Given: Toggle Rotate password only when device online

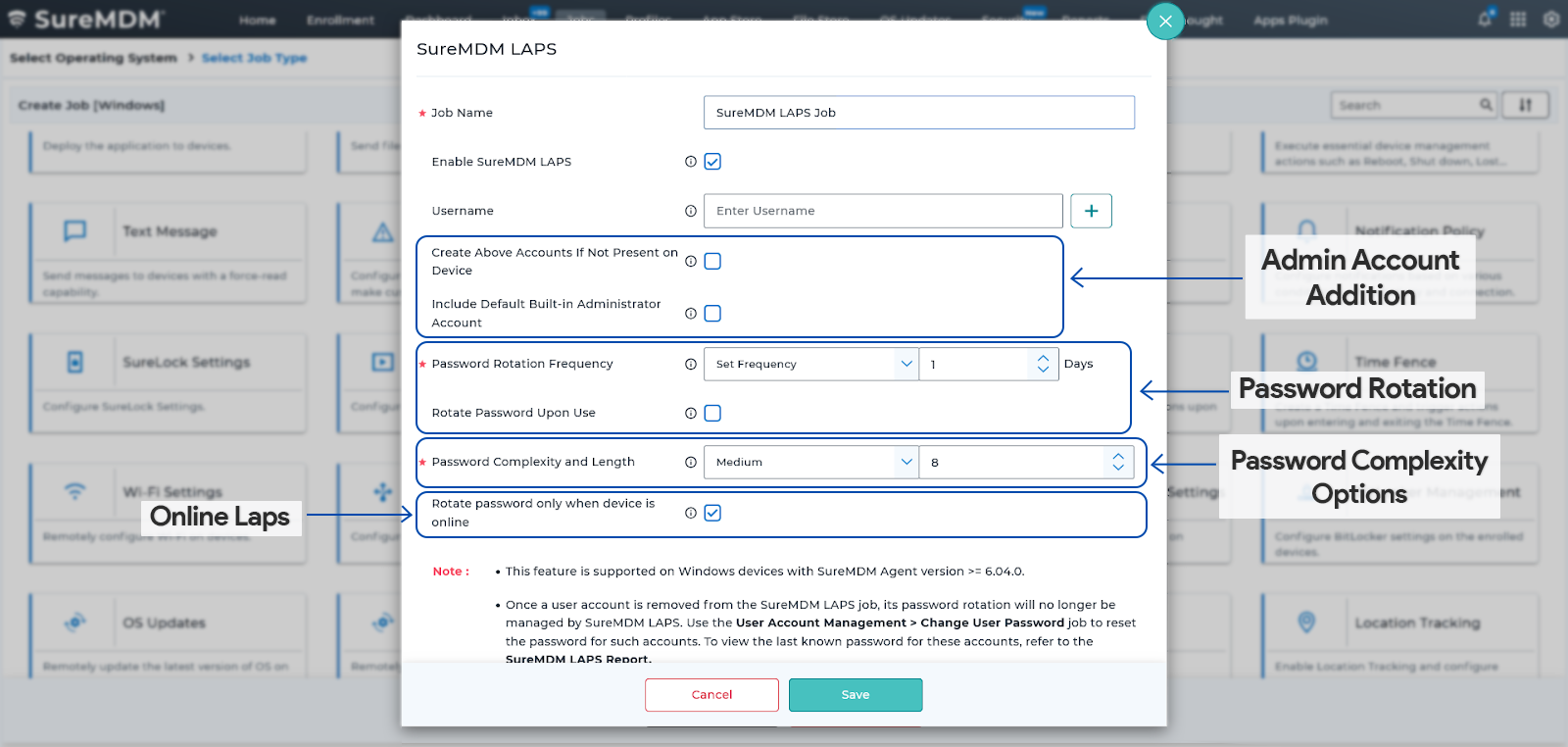Looking at the screenshot, I should [712, 513].
